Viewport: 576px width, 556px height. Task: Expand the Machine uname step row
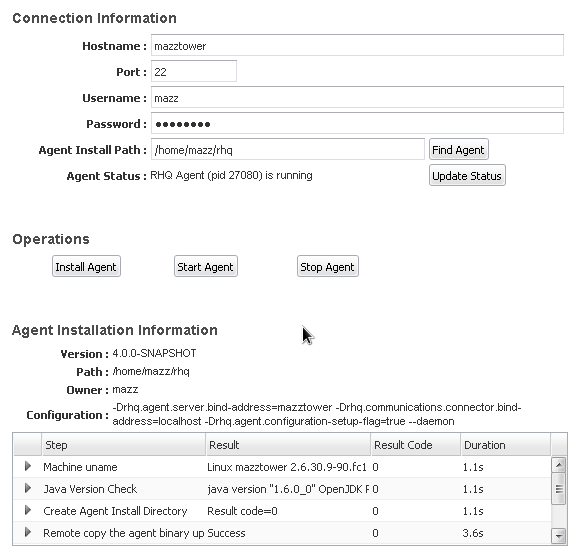pos(28,466)
